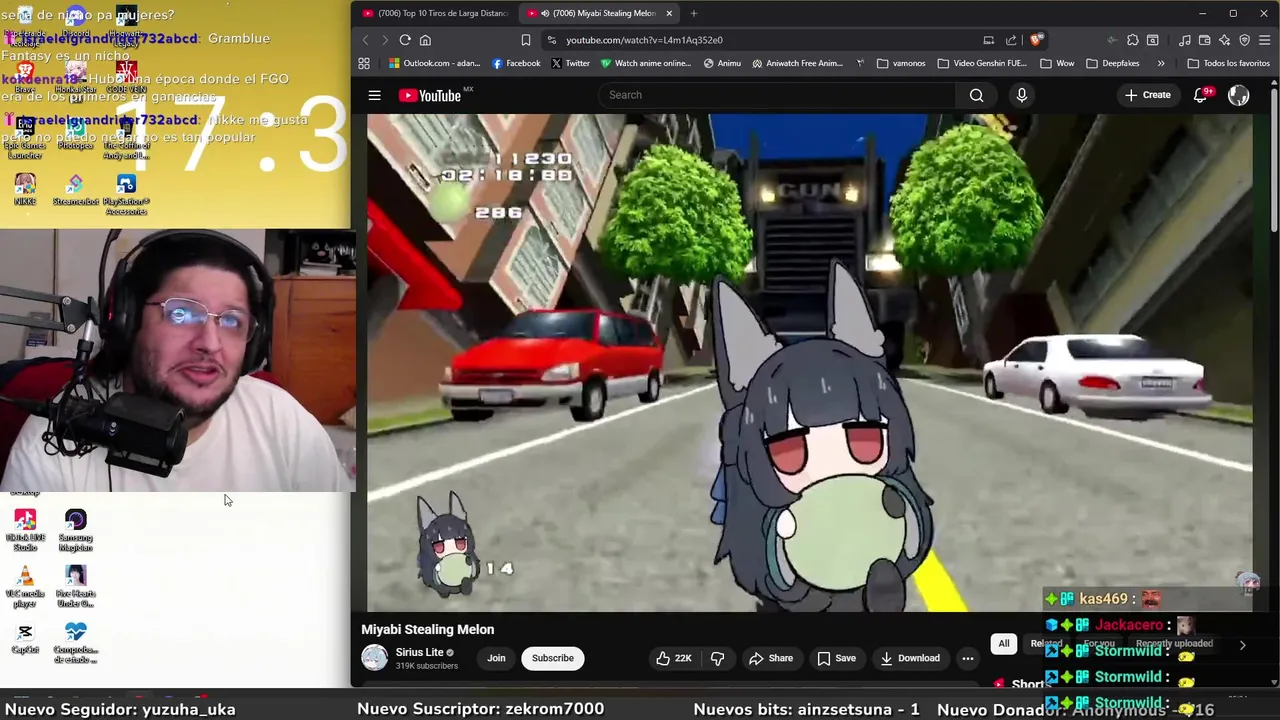This screenshot has width=1280, height=720.
Task: Dislike the video with thumbs-down
Action: [717, 658]
